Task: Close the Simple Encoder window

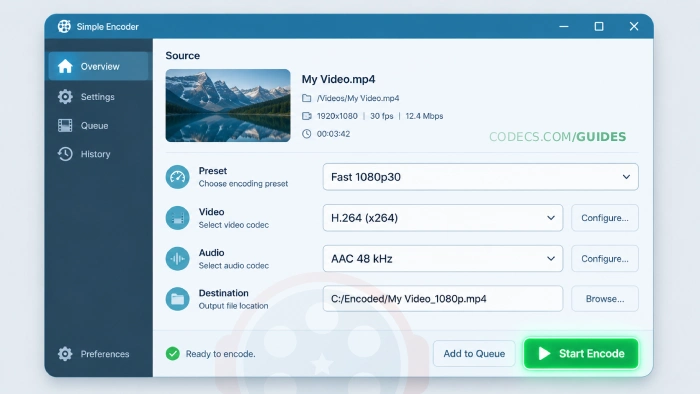Action: [634, 26]
